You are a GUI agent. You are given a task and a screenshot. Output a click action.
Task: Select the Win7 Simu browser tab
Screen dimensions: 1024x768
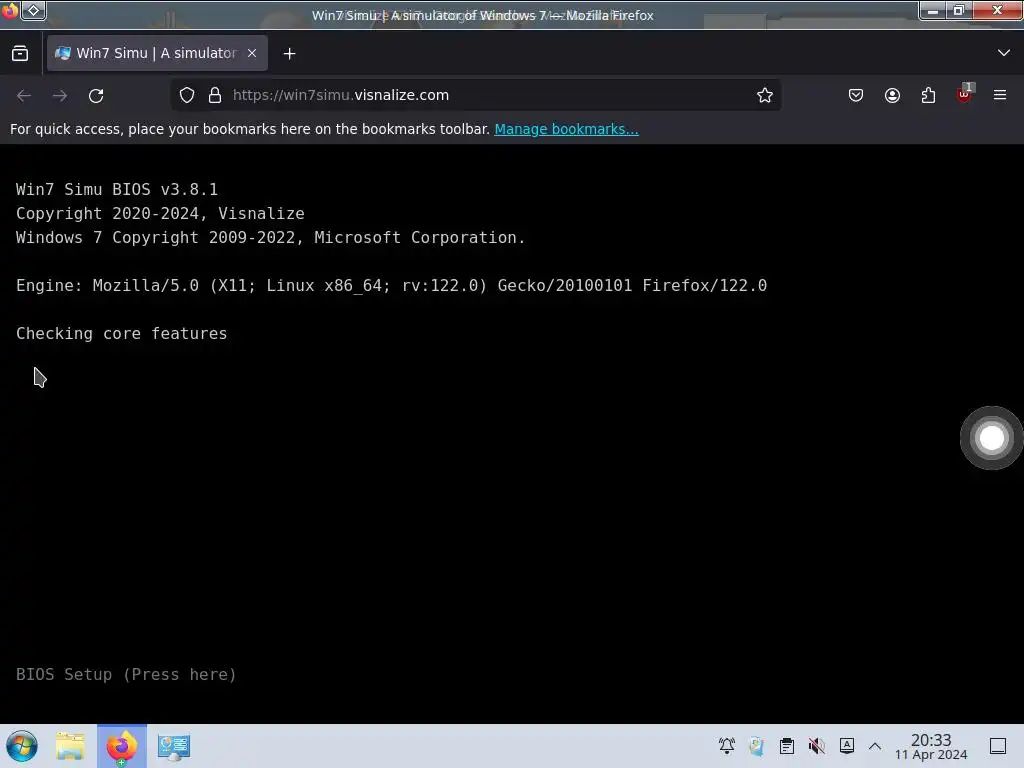coord(157,53)
